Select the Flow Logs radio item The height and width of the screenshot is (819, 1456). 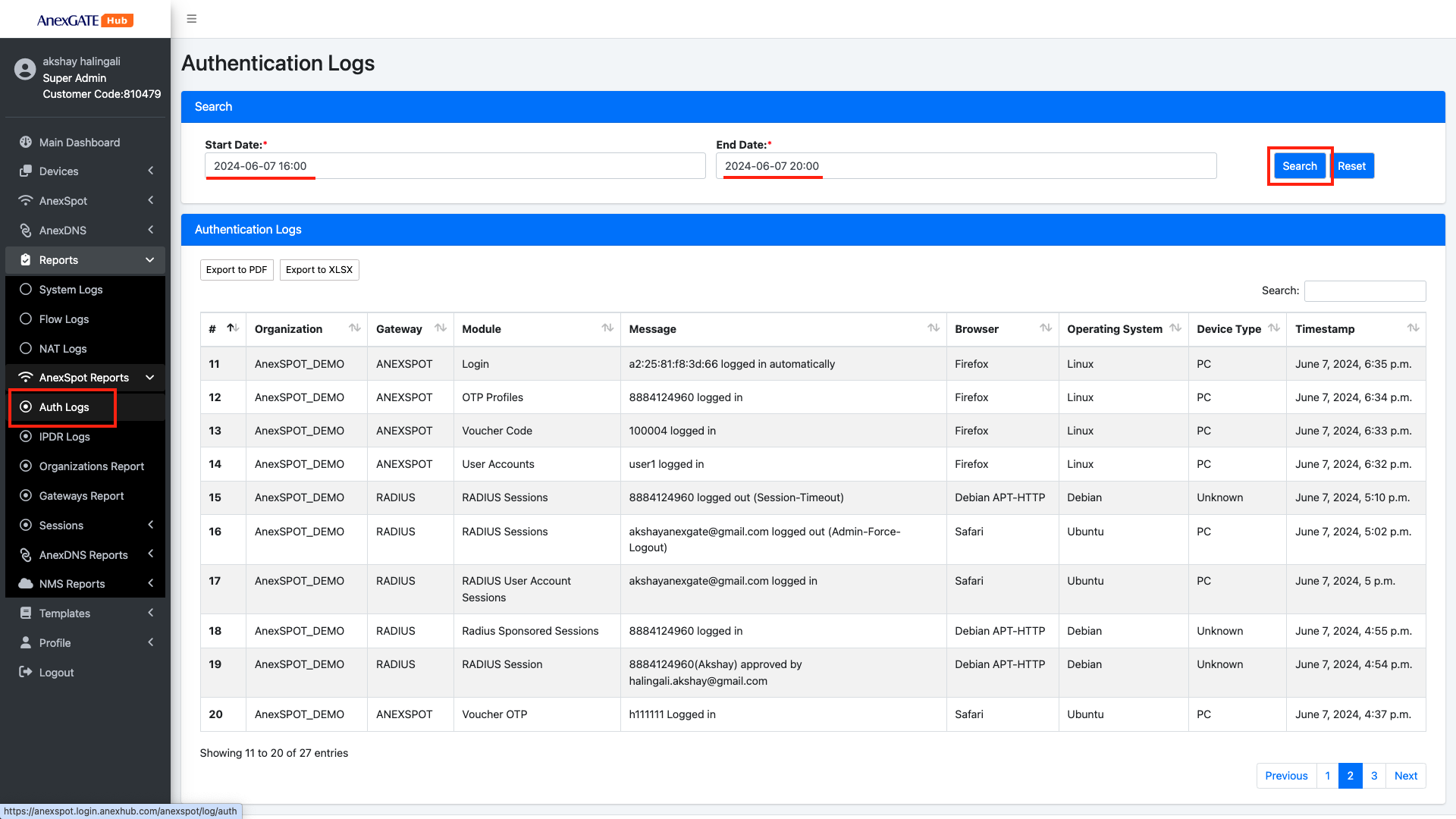point(26,319)
